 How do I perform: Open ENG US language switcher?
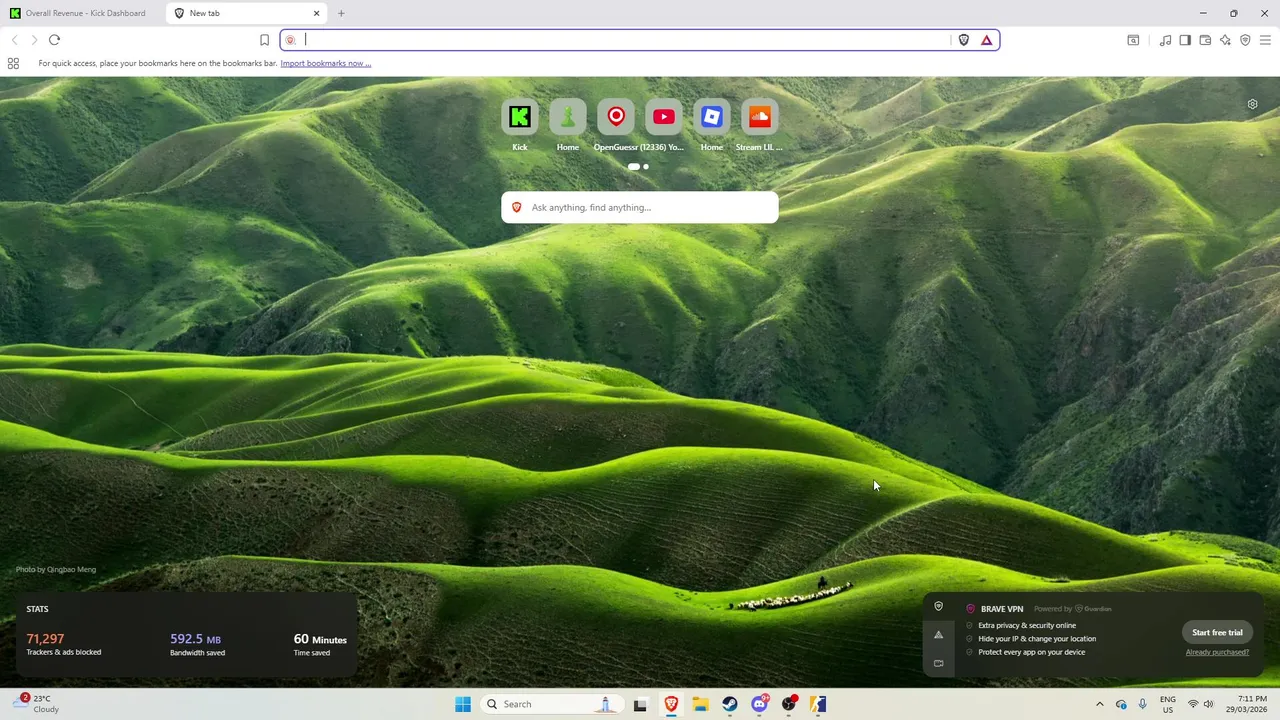[x=1168, y=704]
